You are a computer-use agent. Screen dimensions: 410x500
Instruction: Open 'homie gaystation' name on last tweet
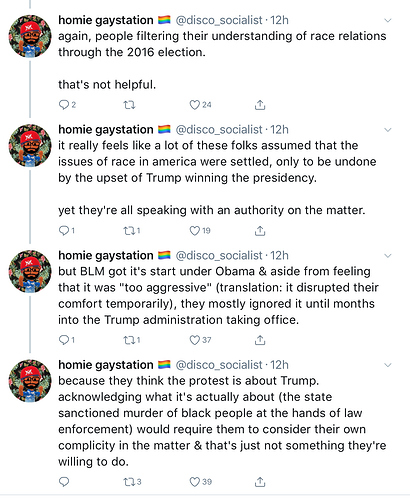[106, 365]
